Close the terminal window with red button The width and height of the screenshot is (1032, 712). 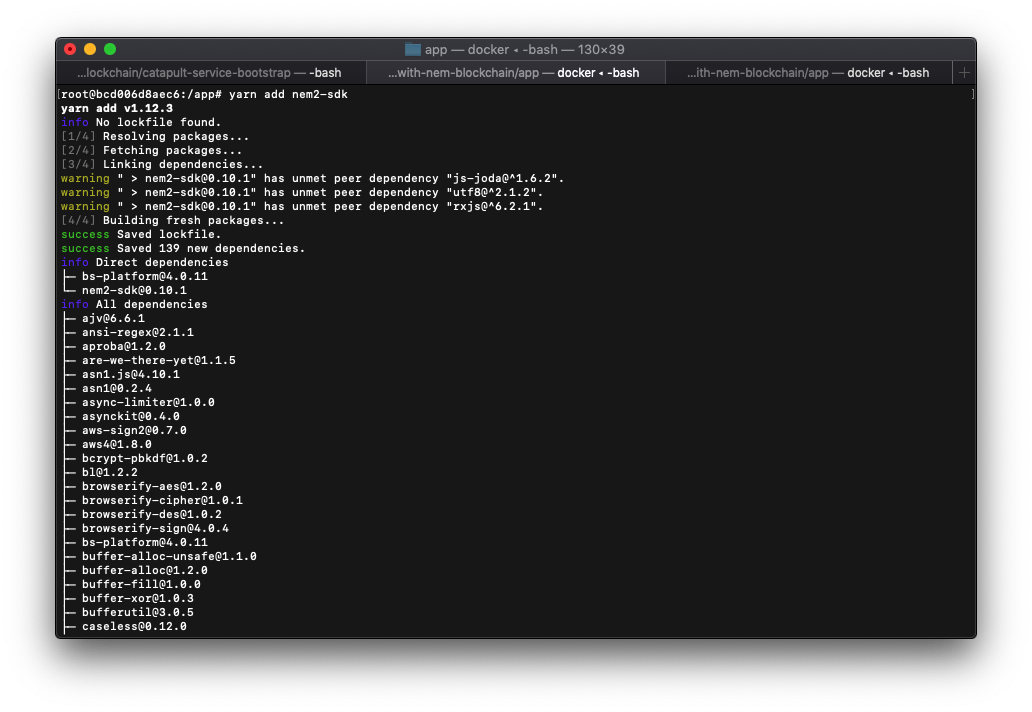(x=70, y=49)
